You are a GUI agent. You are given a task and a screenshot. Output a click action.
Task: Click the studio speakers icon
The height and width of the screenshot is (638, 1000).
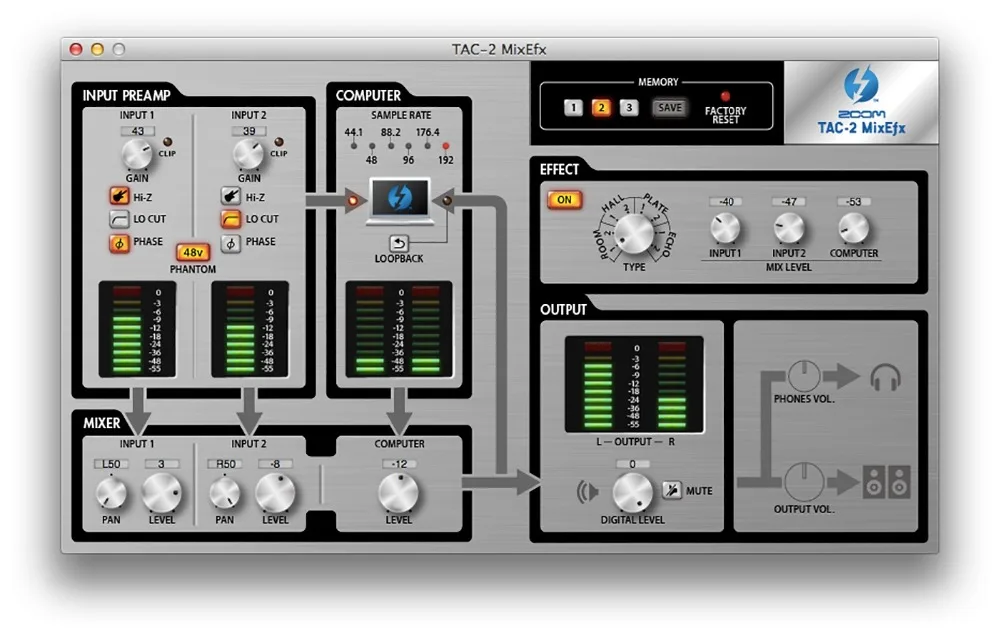pos(886,482)
